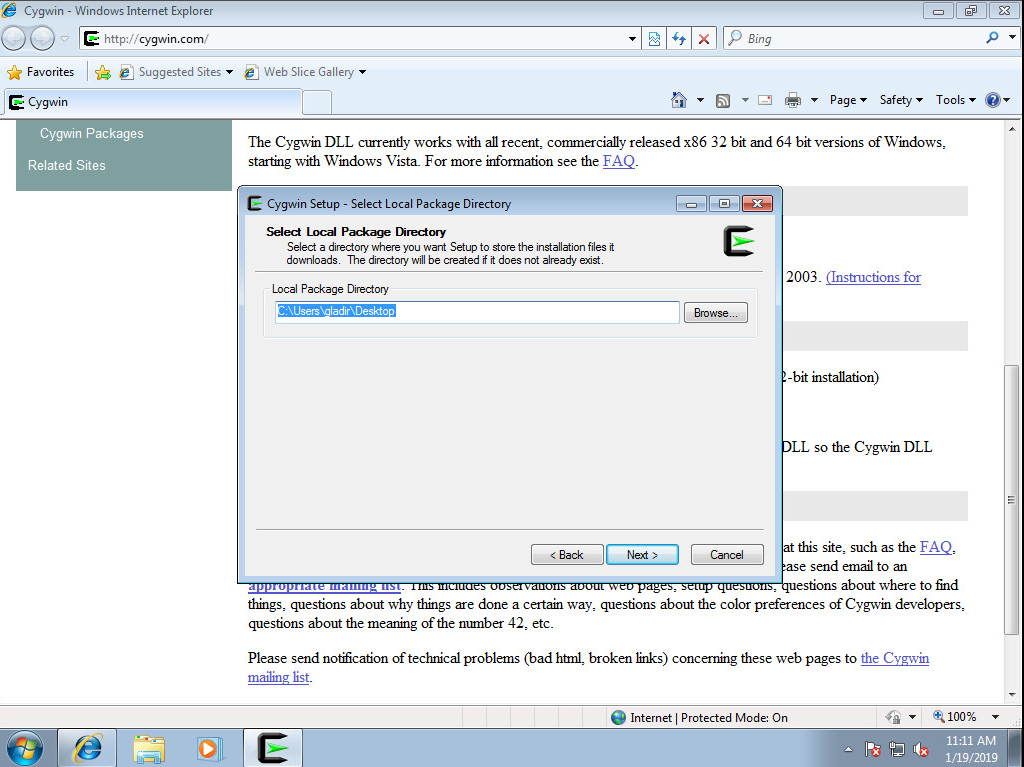Select the Cygwin browser tab
This screenshot has height=767, width=1024.
[x=153, y=102]
